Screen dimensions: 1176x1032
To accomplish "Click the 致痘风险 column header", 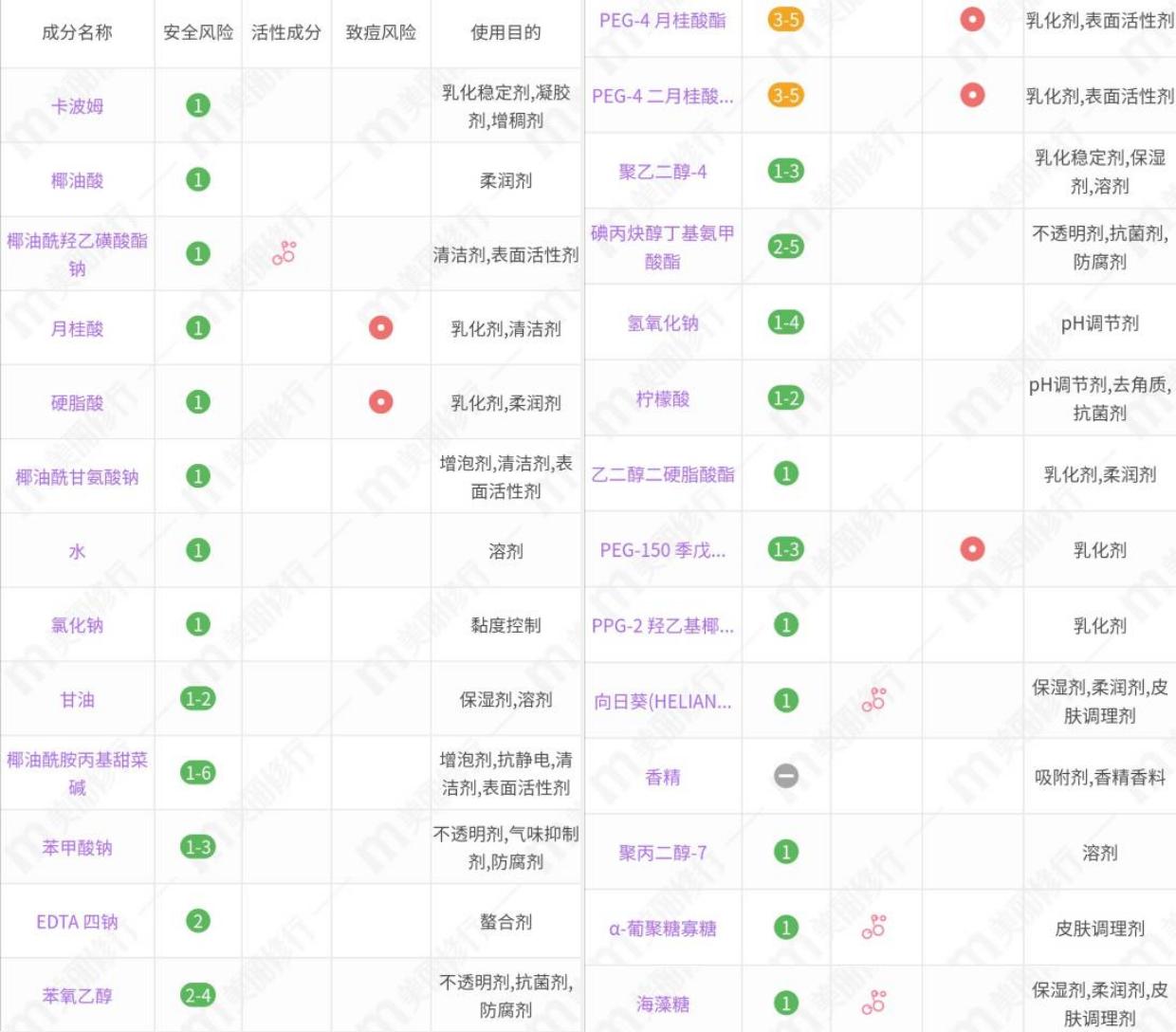I will point(380,32).
